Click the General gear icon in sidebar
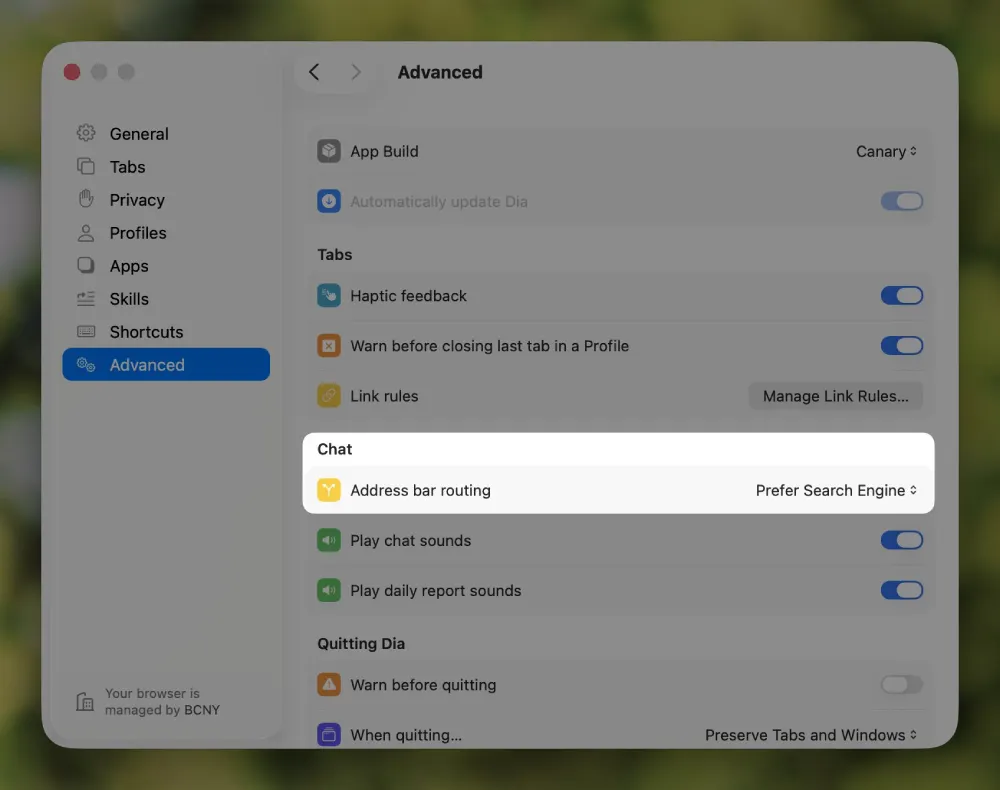Screen dimensions: 1000x790 [x=85, y=133]
